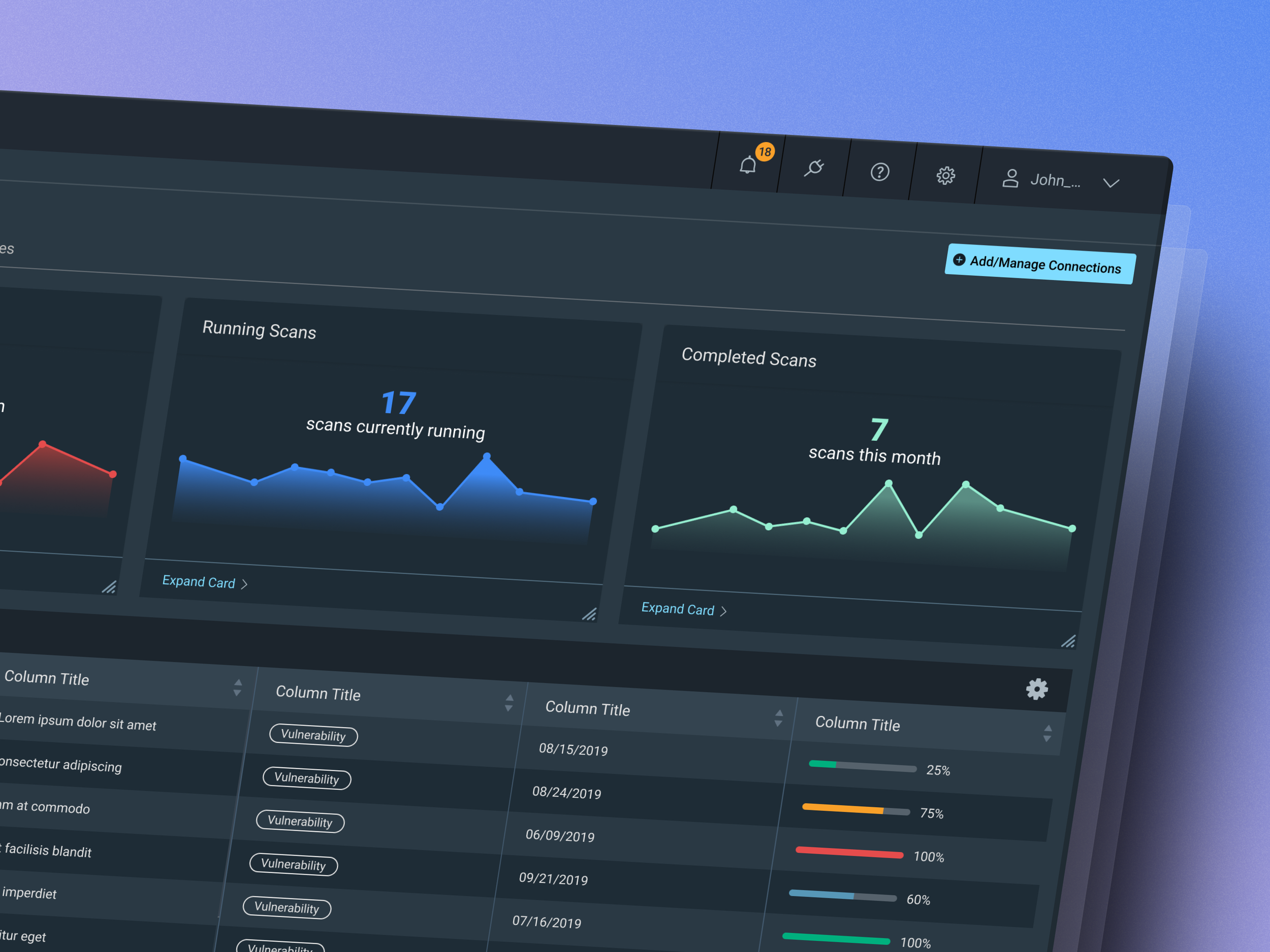The image size is (1270, 952).
Task: Sort by the first Column Title arrows
Action: click(238, 687)
